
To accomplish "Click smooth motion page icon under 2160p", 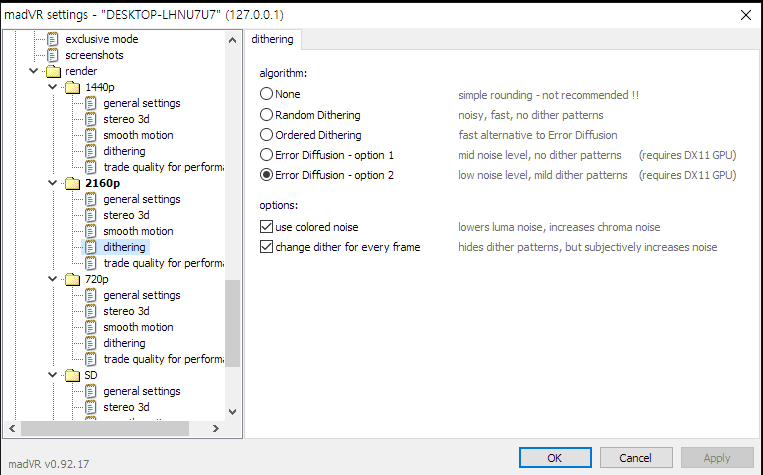I will tap(91, 231).
